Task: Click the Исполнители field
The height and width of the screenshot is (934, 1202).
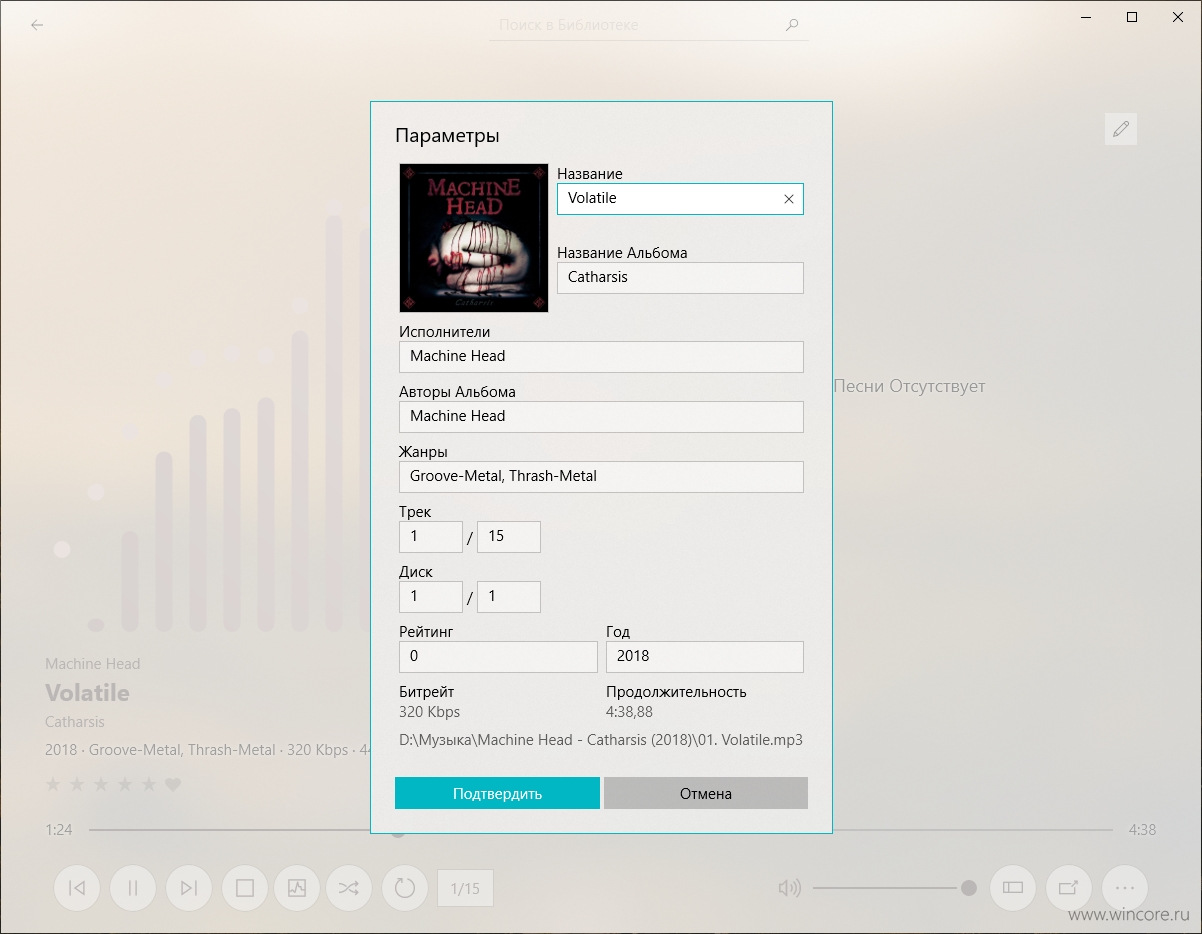Action: tap(601, 357)
